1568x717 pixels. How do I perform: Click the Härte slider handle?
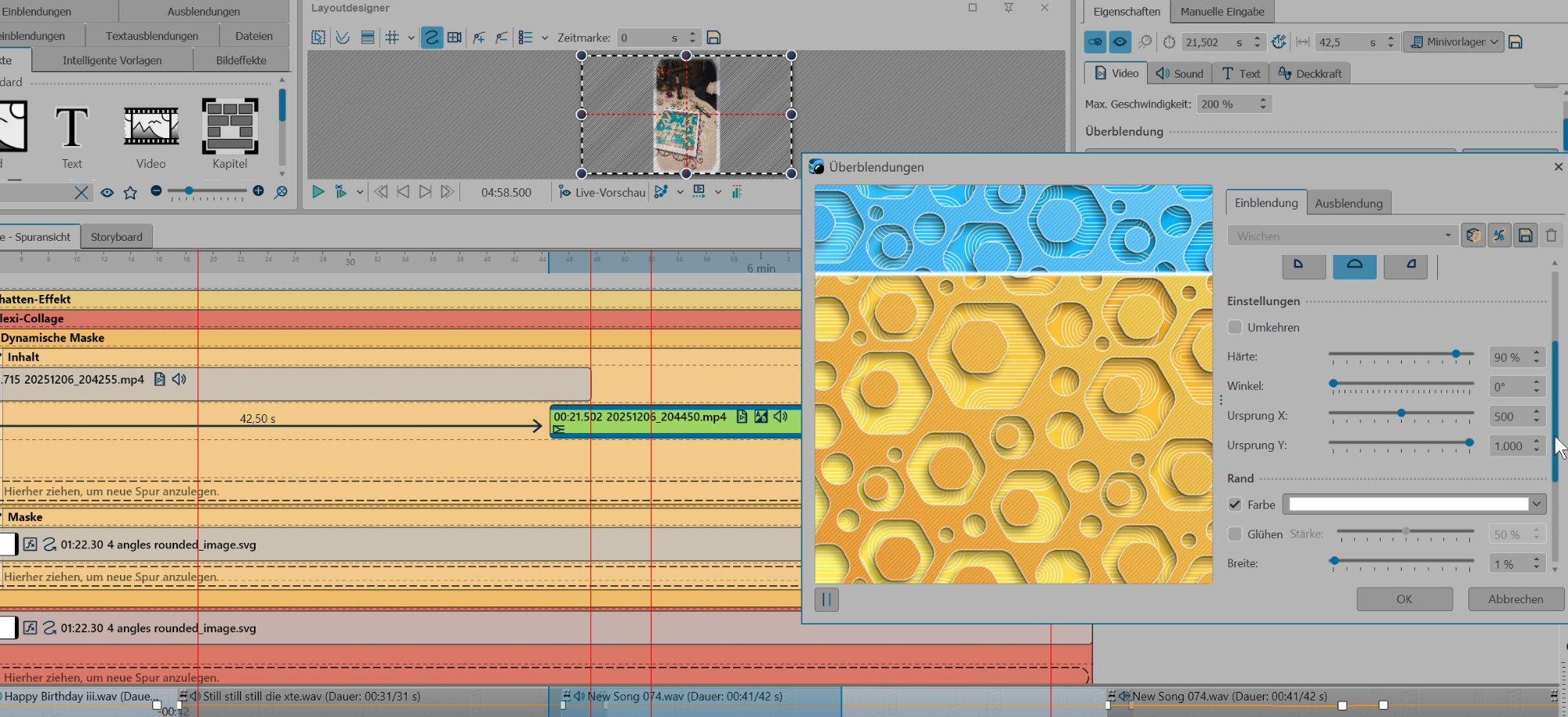(1456, 355)
